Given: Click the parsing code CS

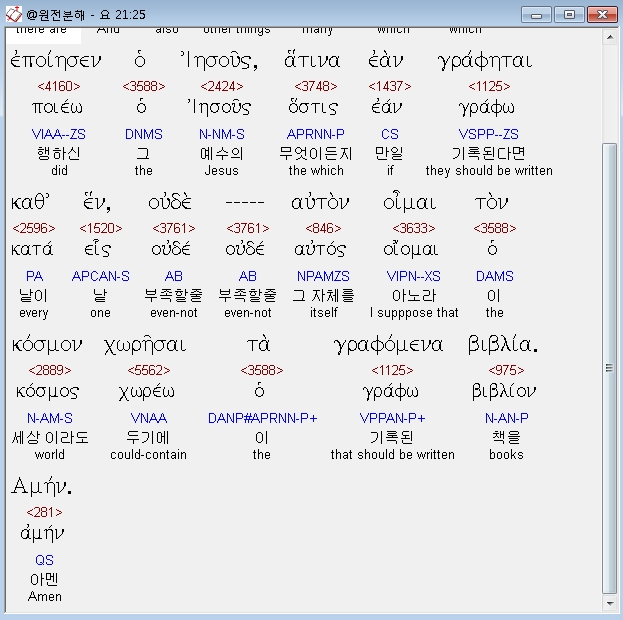Looking at the screenshot, I should 390,134.
